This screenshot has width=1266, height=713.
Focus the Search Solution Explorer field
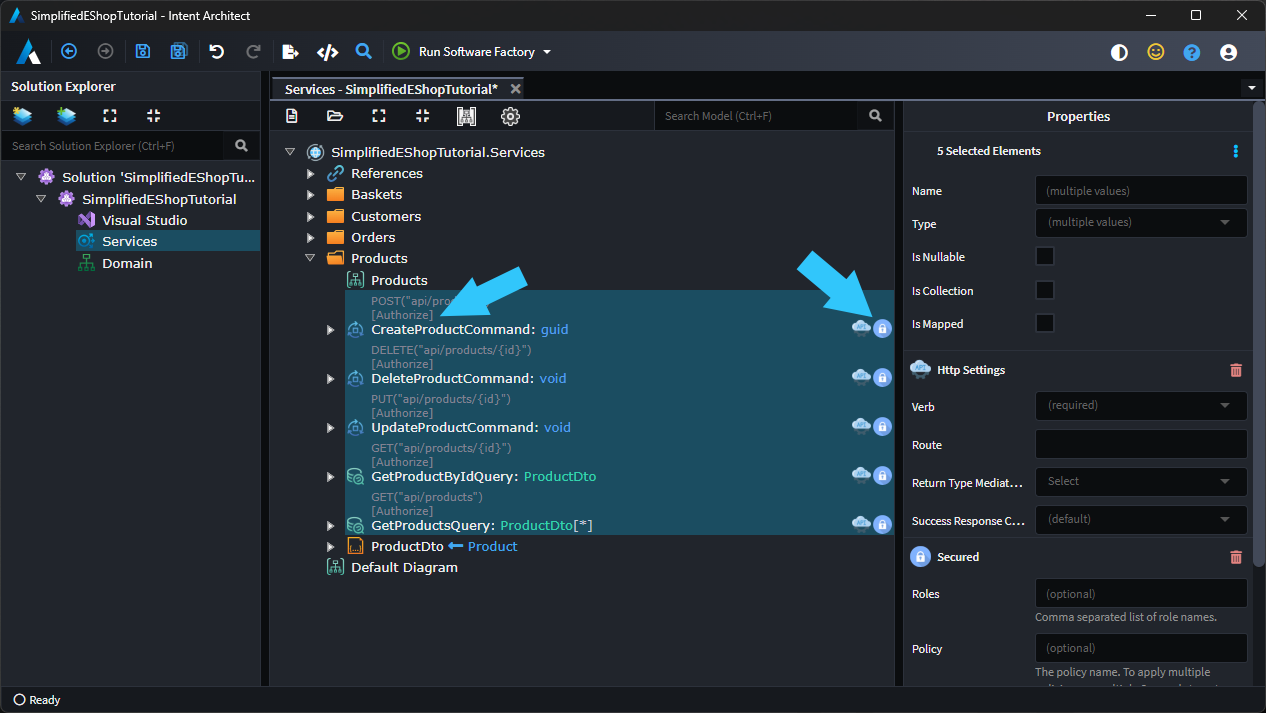[x=112, y=146]
